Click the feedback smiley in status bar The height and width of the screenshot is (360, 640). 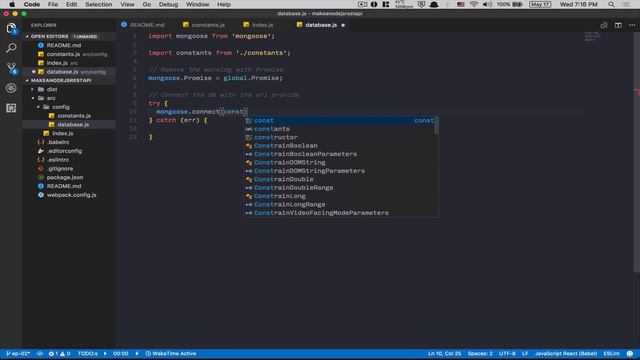coord(630,353)
